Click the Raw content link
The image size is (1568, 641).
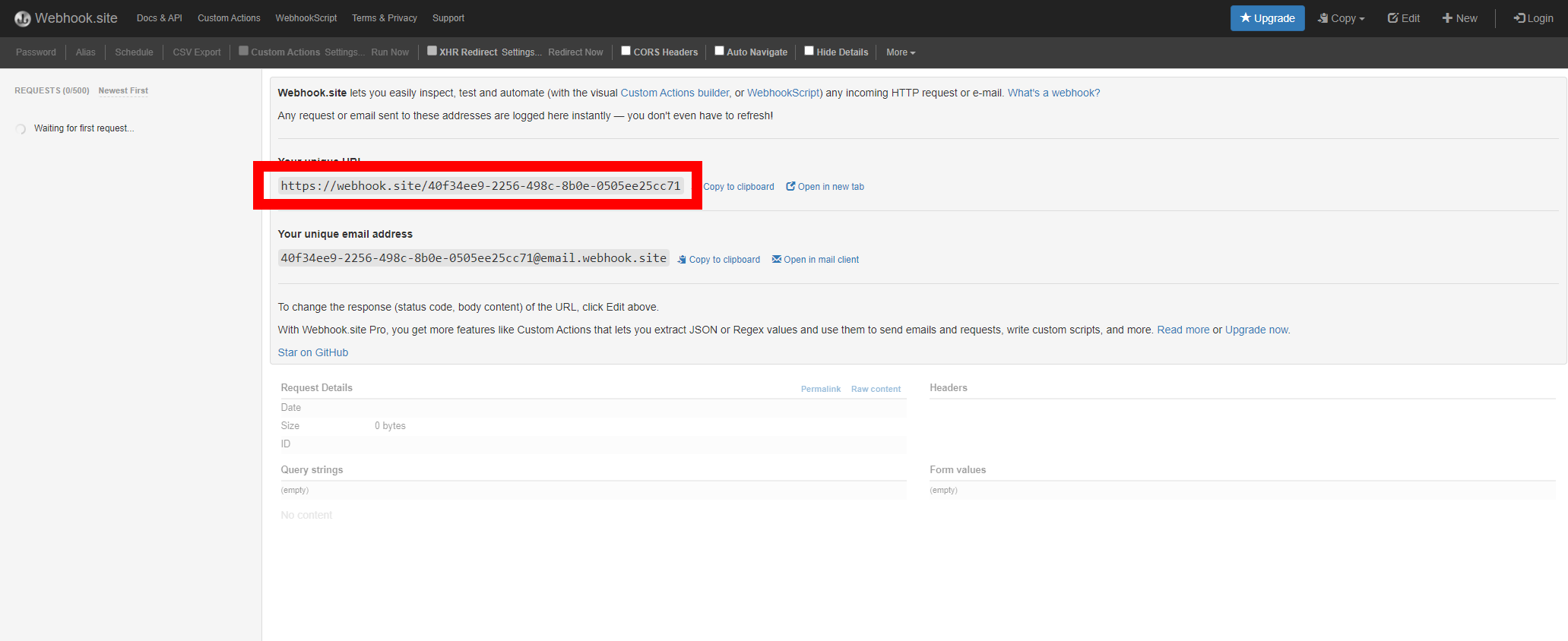876,389
